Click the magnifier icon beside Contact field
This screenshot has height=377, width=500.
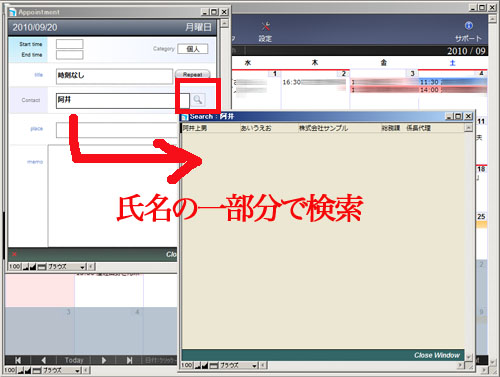pos(198,99)
